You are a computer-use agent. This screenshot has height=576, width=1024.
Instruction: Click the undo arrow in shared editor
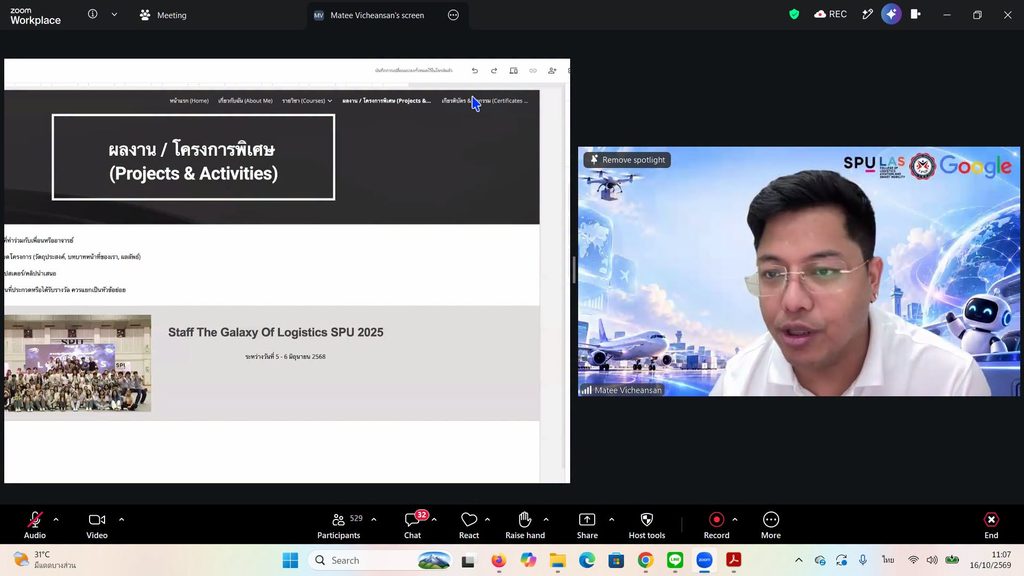[475, 71]
